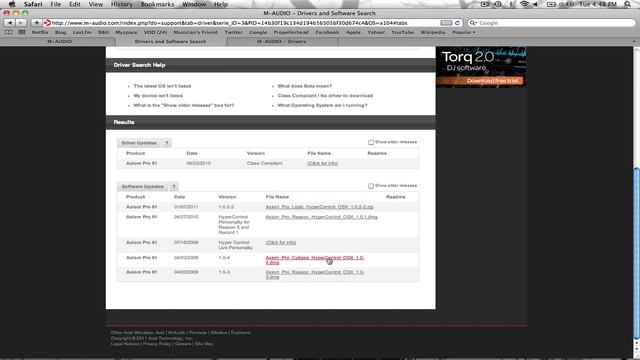Screen dimensions: 640x360
Task: Open the YouTube bookmark
Action: point(402,32)
